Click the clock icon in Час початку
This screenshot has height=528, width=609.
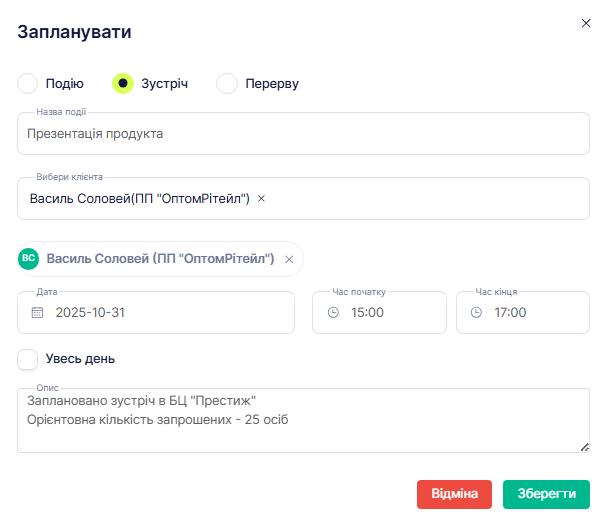333,312
